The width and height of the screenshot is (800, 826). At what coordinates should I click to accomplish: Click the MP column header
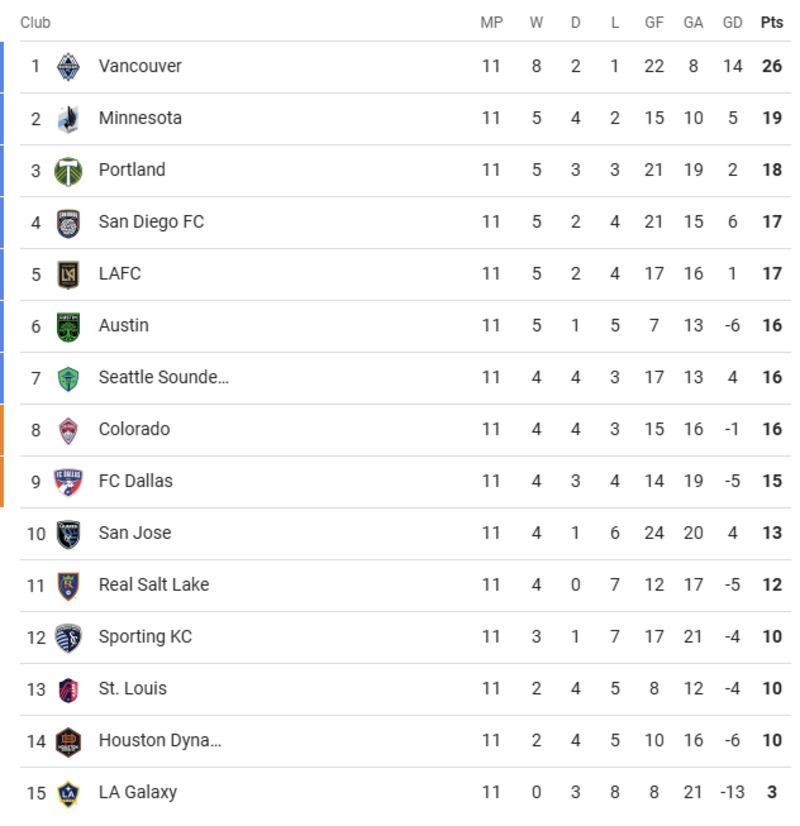click(491, 22)
